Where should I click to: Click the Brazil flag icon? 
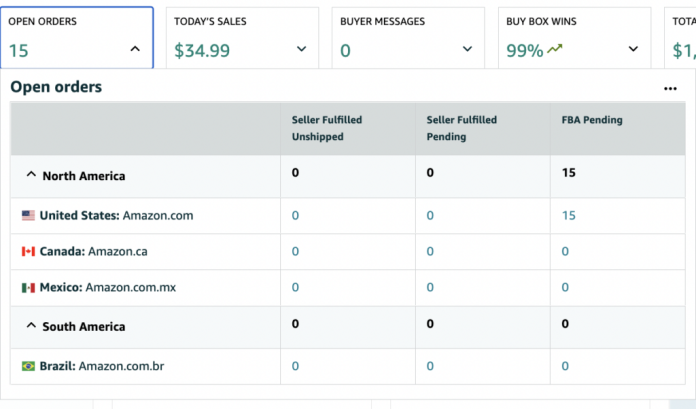point(28,366)
